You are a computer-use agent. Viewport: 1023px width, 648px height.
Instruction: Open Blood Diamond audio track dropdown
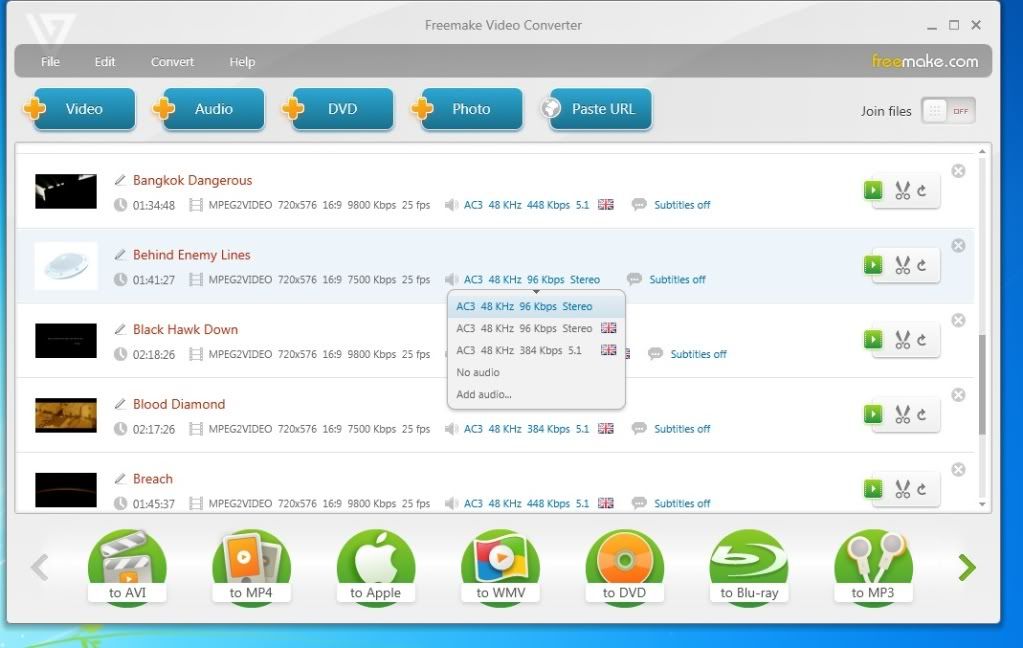click(529, 429)
